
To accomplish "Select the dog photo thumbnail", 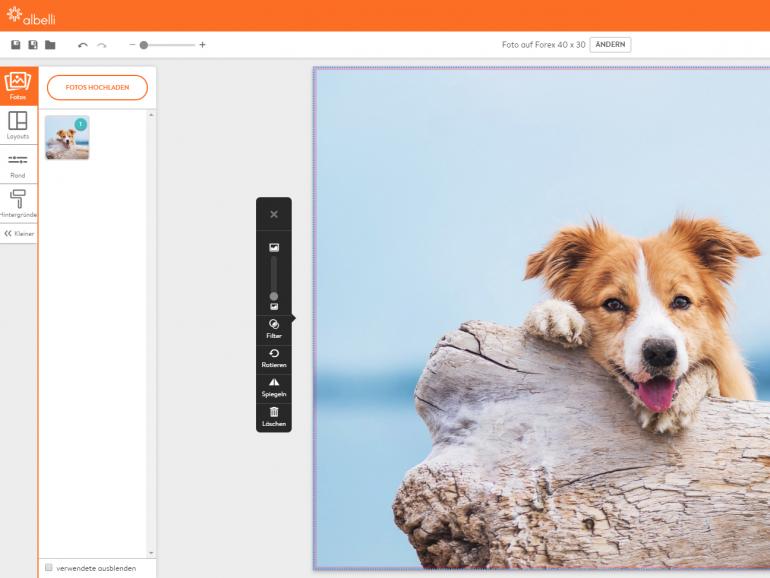I will click(67, 138).
